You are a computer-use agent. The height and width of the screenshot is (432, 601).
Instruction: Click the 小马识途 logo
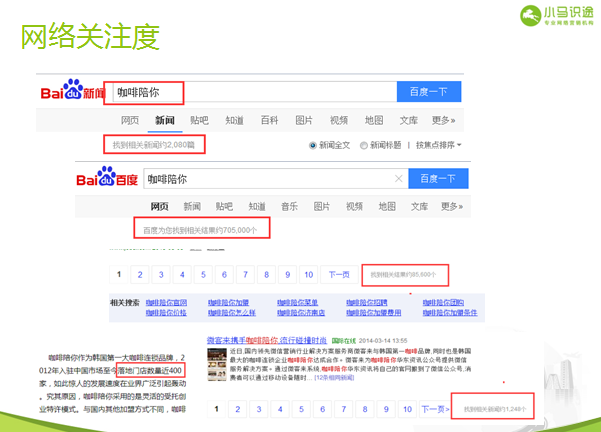(x=557, y=16)
